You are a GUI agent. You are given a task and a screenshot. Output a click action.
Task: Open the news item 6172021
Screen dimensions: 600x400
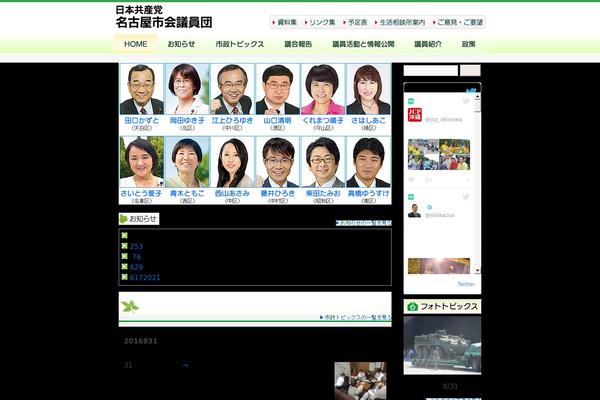[x=145, y=277]
